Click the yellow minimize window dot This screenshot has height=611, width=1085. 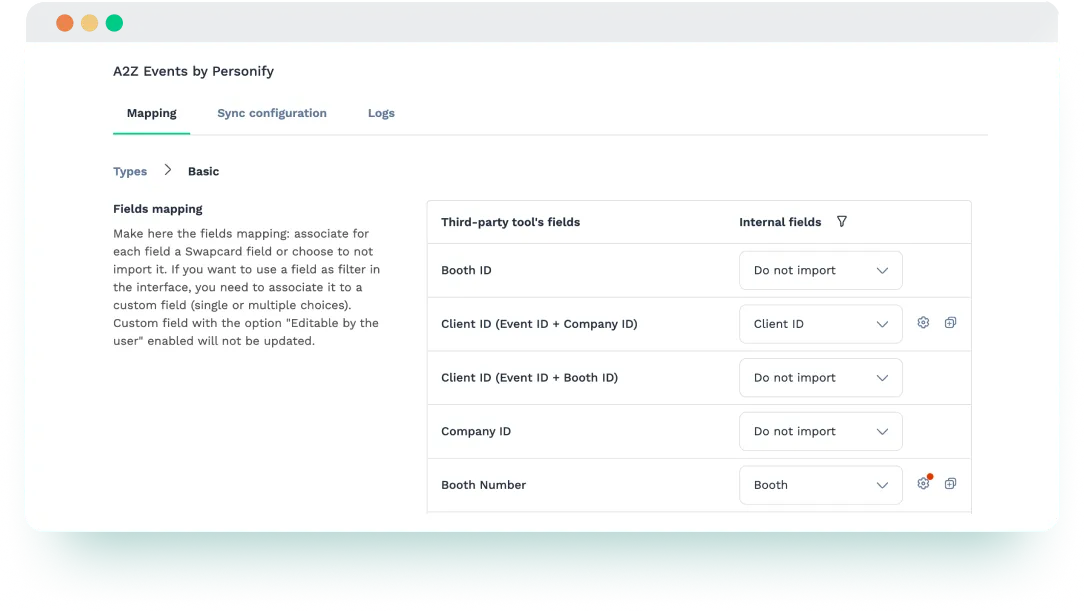(89, 23)
